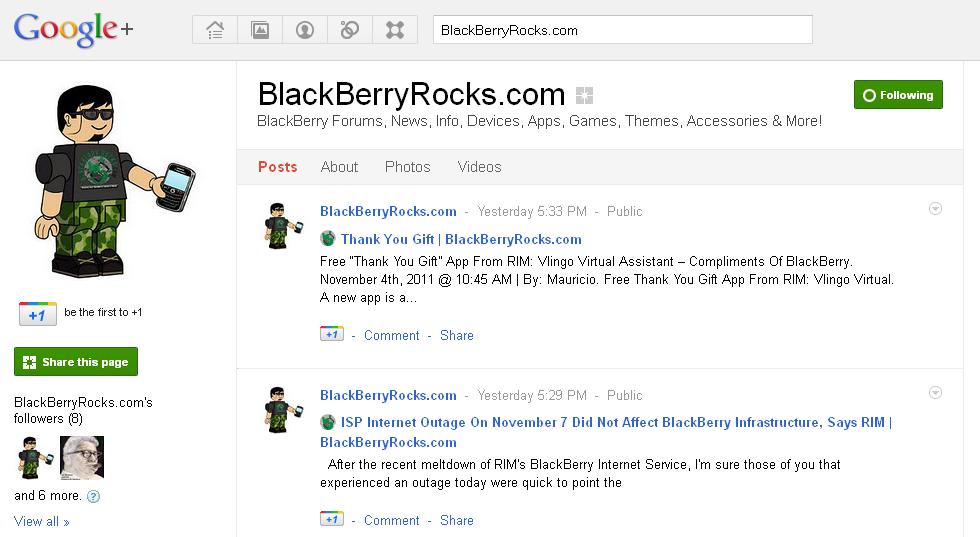Screen dimensions: 980x537
Task: Click the 'BlackBerry Forums, News, Info' tagline
Action: 539,121
